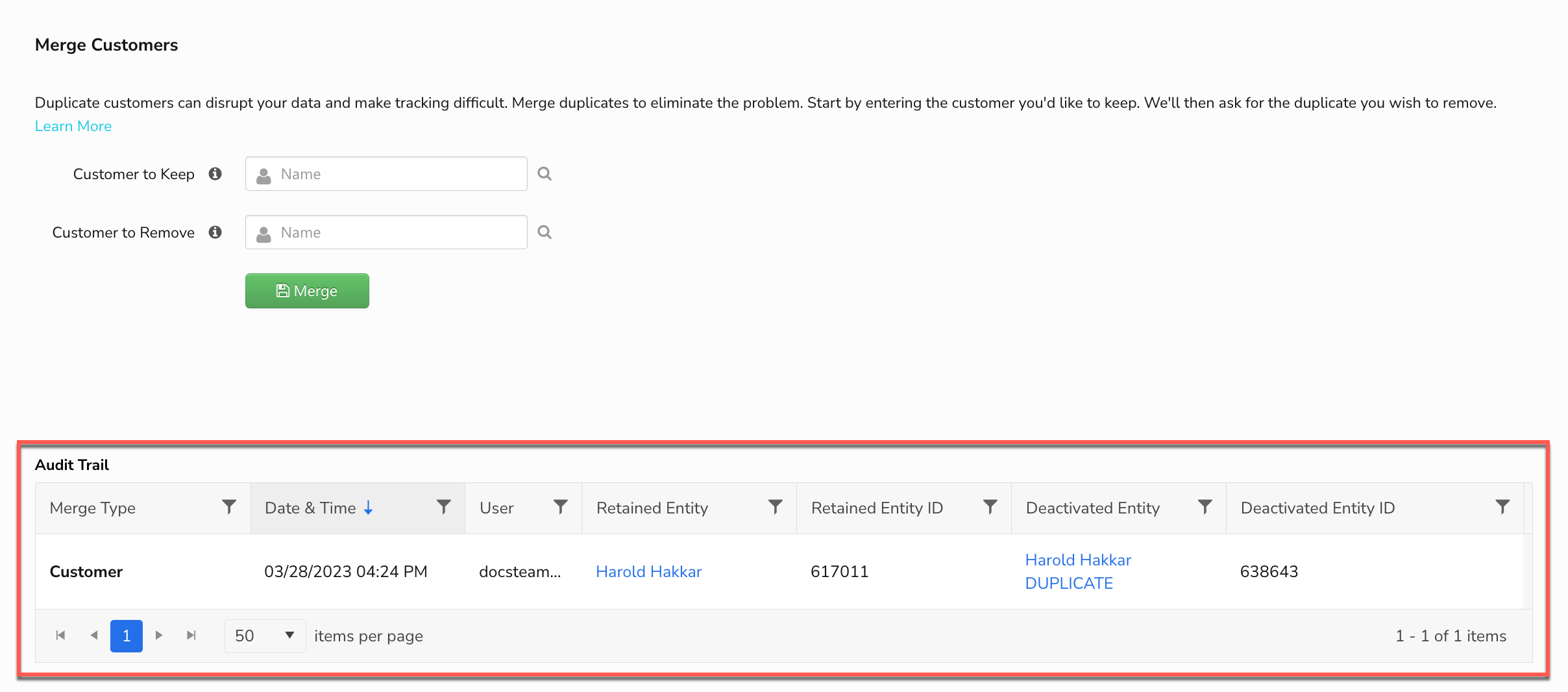Click the info icon next to Customer to Remove
1568x692 pixels.
(215, 232)
